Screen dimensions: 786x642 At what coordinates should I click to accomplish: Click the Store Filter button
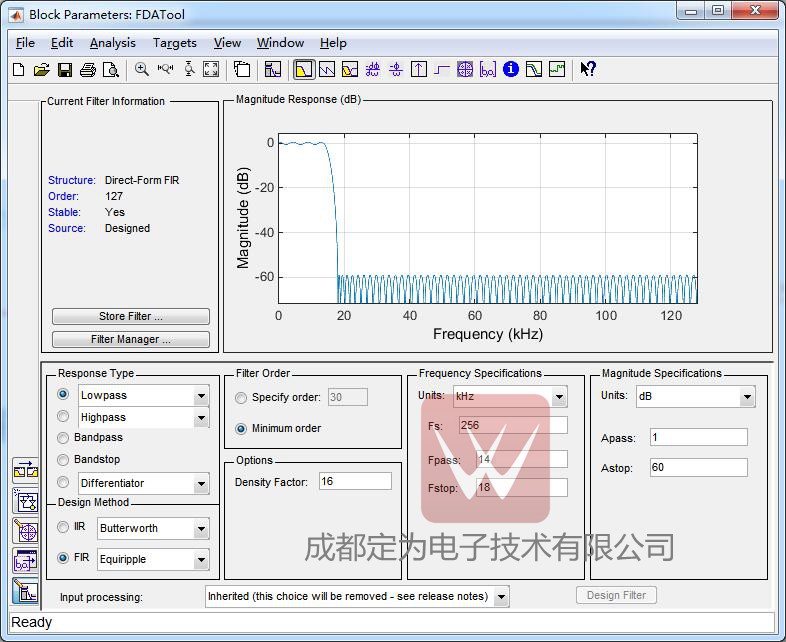point(131,316)
